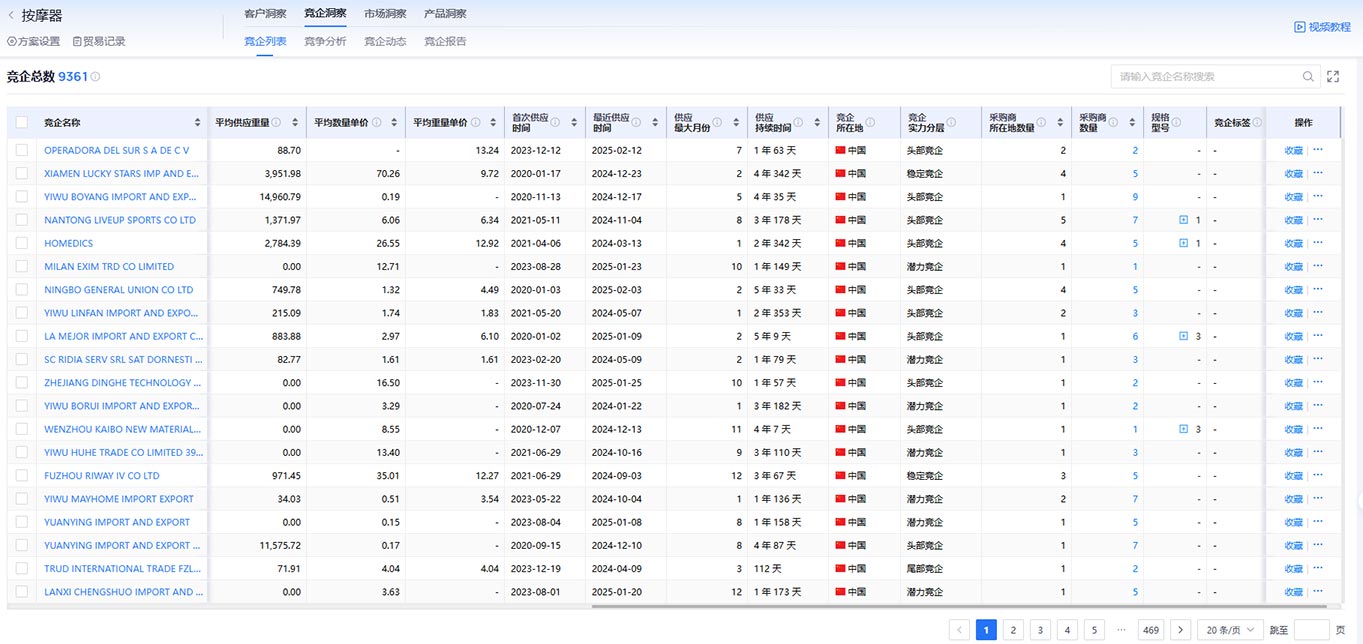1363x644 pixels.
Task: Click into the 竞企名称 search field
Action: 1207,76
